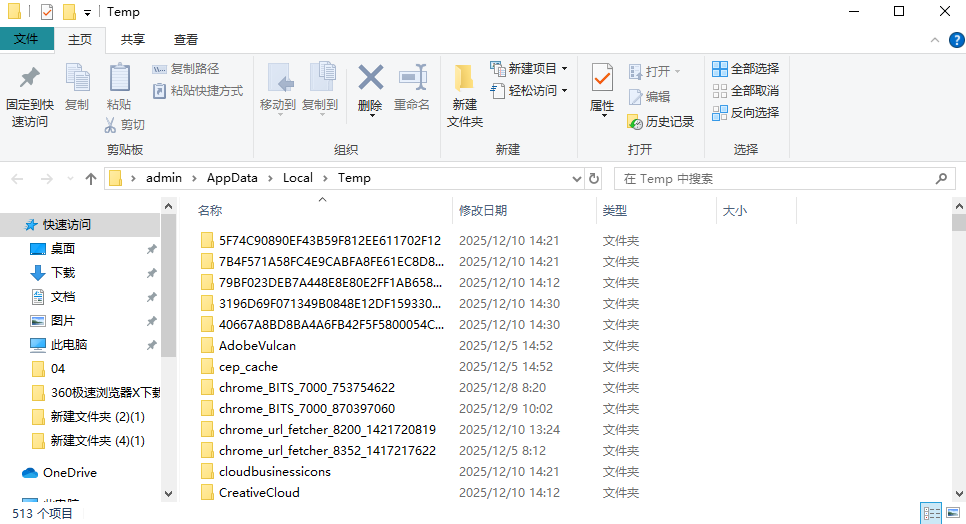Viewport: 966px width, 524px height.
Task: Sort by the 类型 column header
Action: [615, 211]
